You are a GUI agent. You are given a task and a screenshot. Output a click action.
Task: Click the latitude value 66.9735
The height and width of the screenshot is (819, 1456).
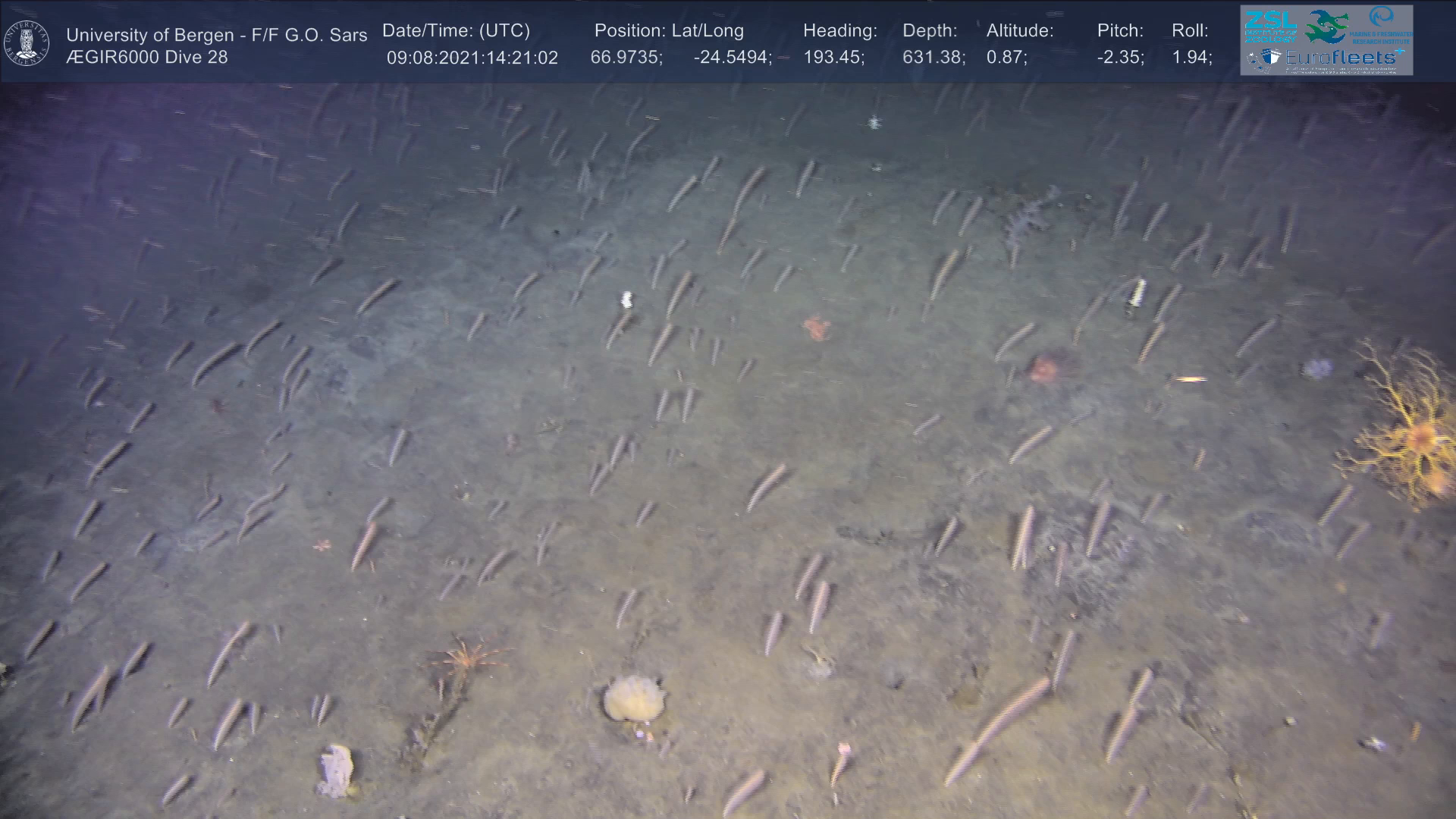[x=626, y=58]
